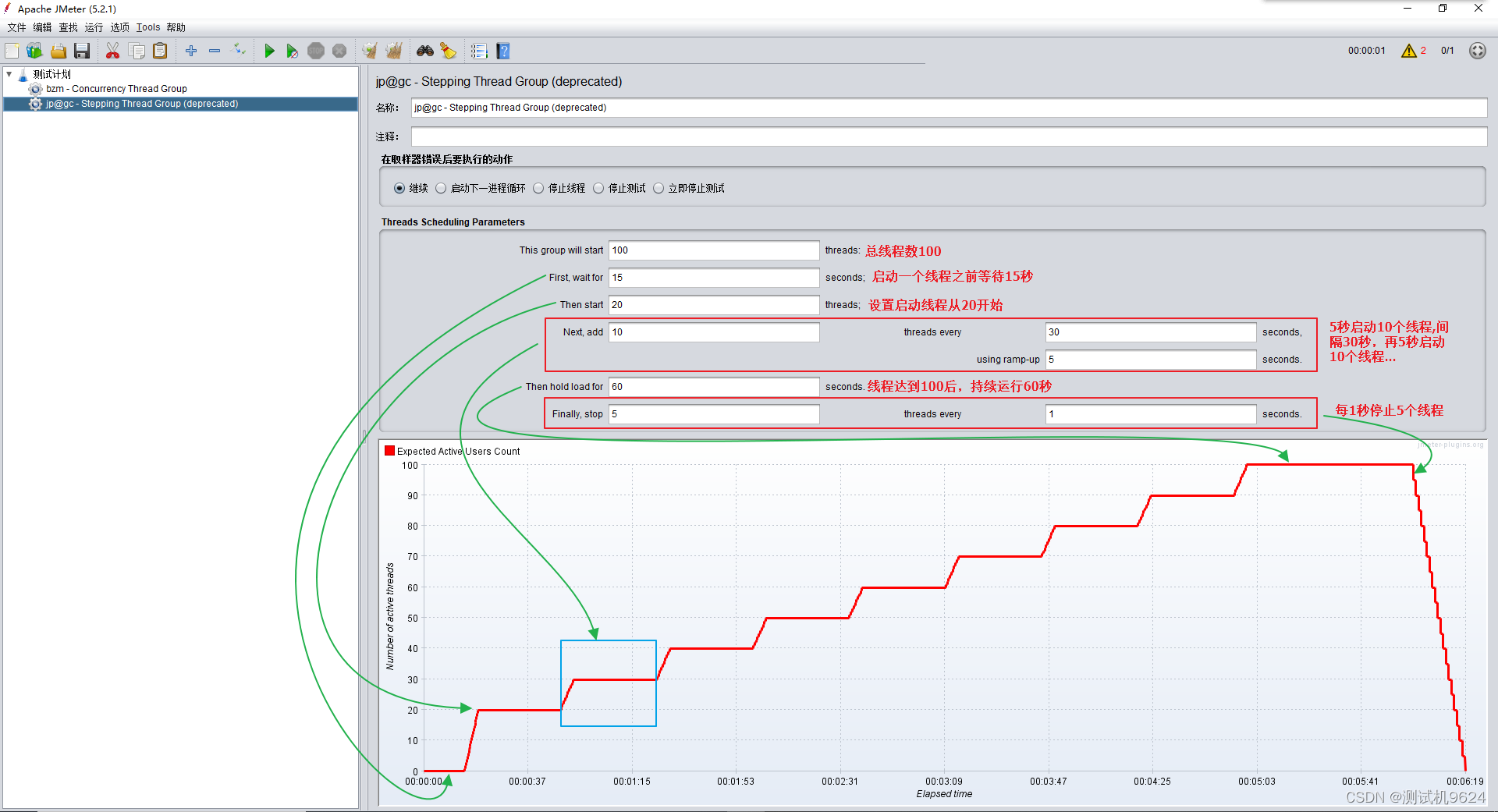Select the 继续 radio button
Screen dimensions: 1498x812
coord(399,188)
